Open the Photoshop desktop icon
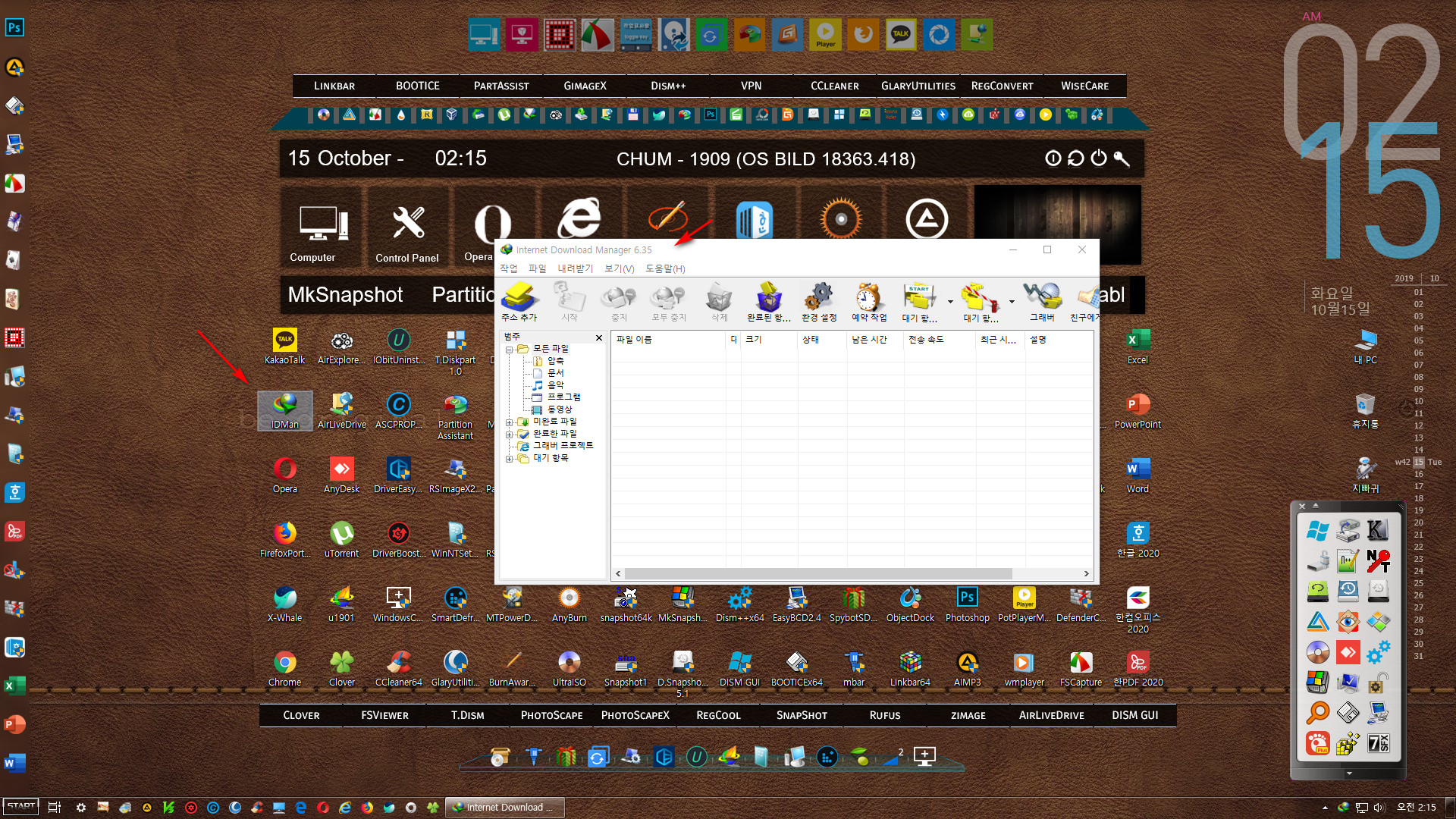Image resolution: width=1456 pixels, height=819 pixels. point(968,604)
